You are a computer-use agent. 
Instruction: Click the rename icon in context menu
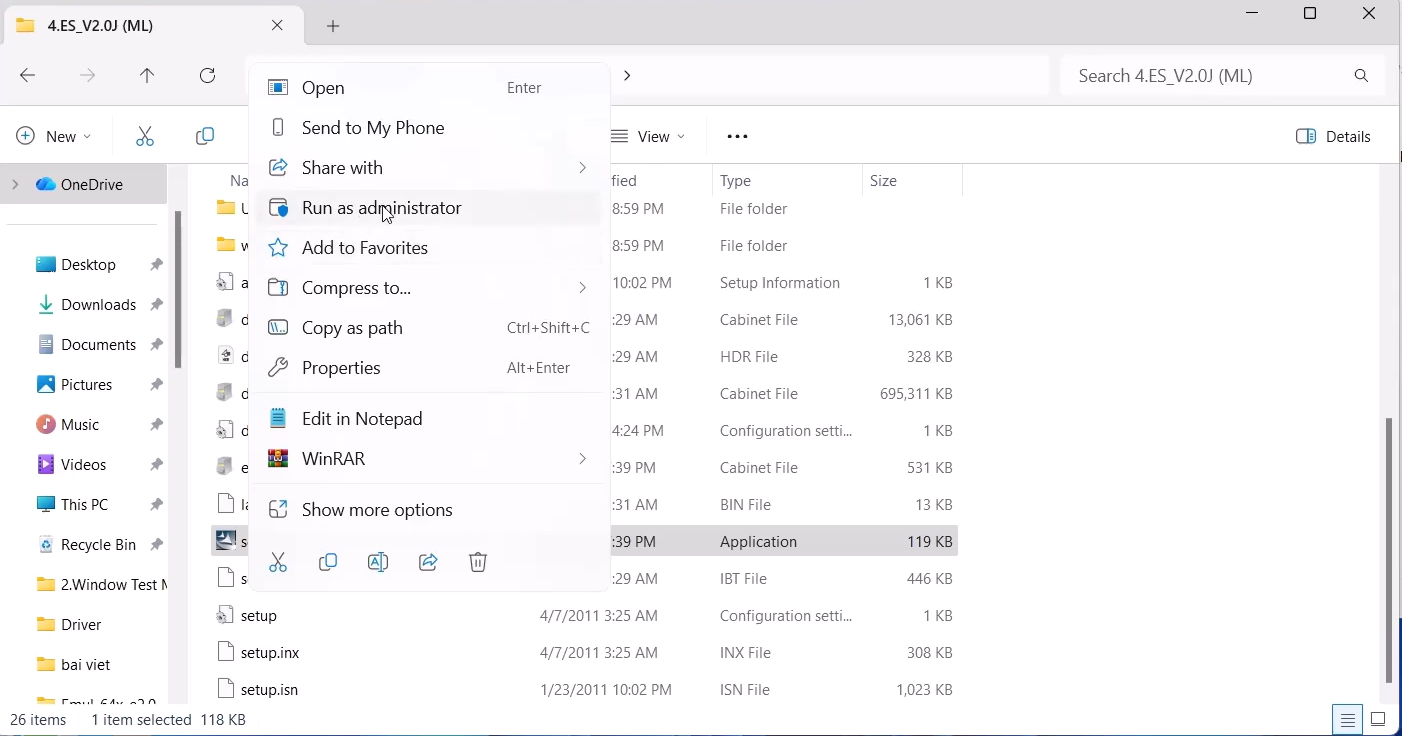pos(378,563)
